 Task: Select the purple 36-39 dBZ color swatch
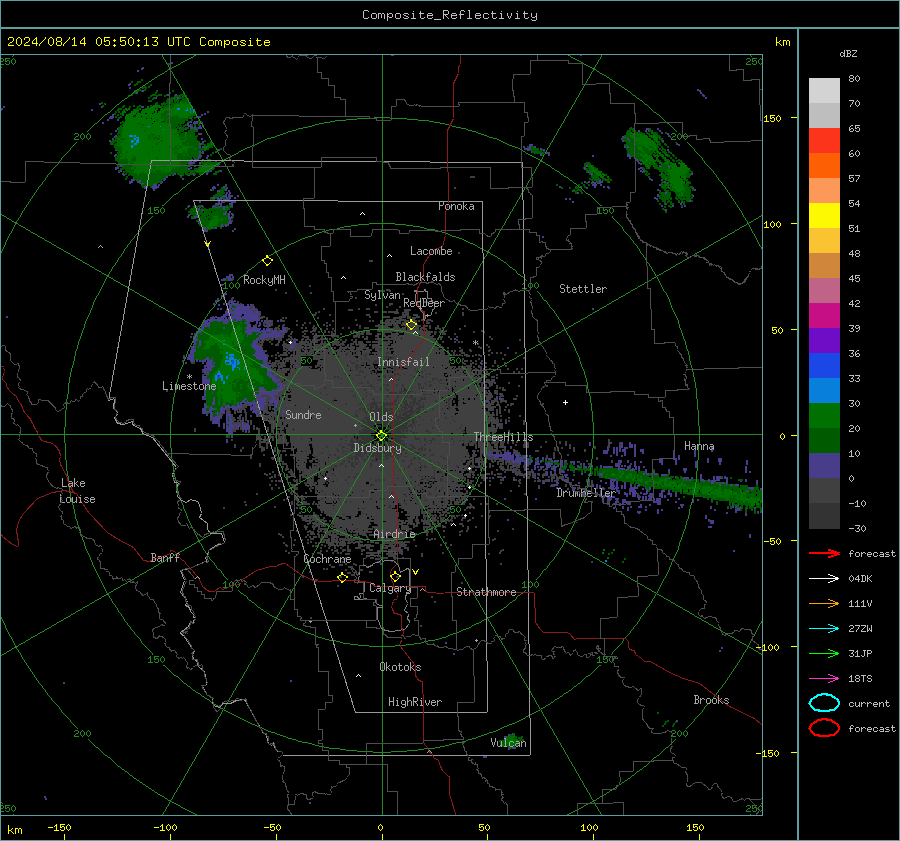[824, 340]
